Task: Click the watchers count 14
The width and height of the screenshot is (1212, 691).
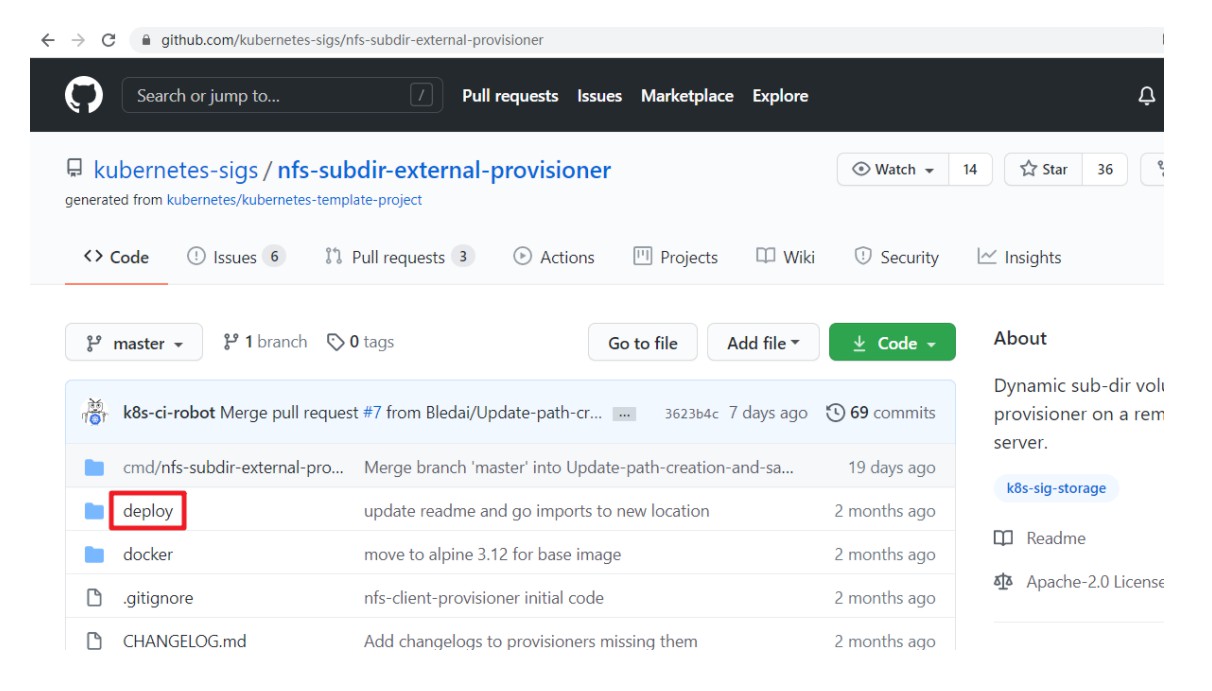Action: pos(970,169)
